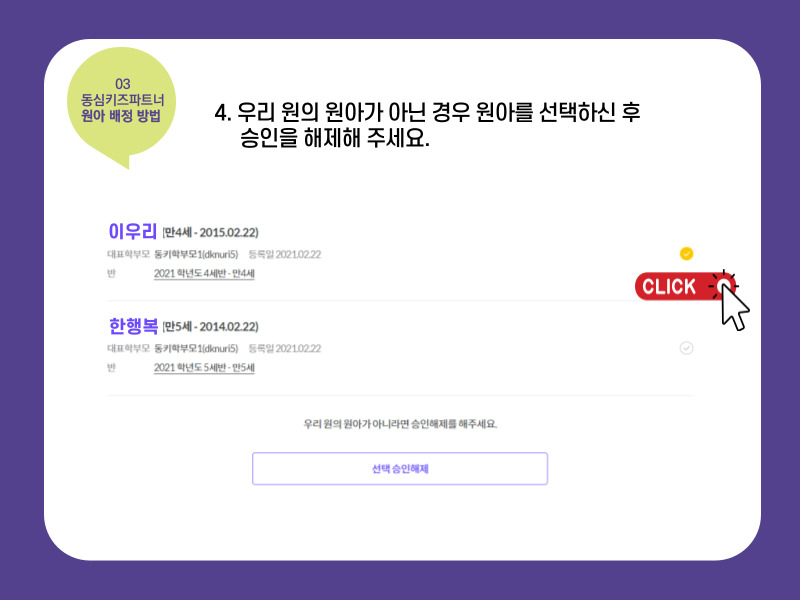Open the 2021 학년도 5세반 - 만5세 link
Screen dimensions: 800x600
[x=204, y=368]
